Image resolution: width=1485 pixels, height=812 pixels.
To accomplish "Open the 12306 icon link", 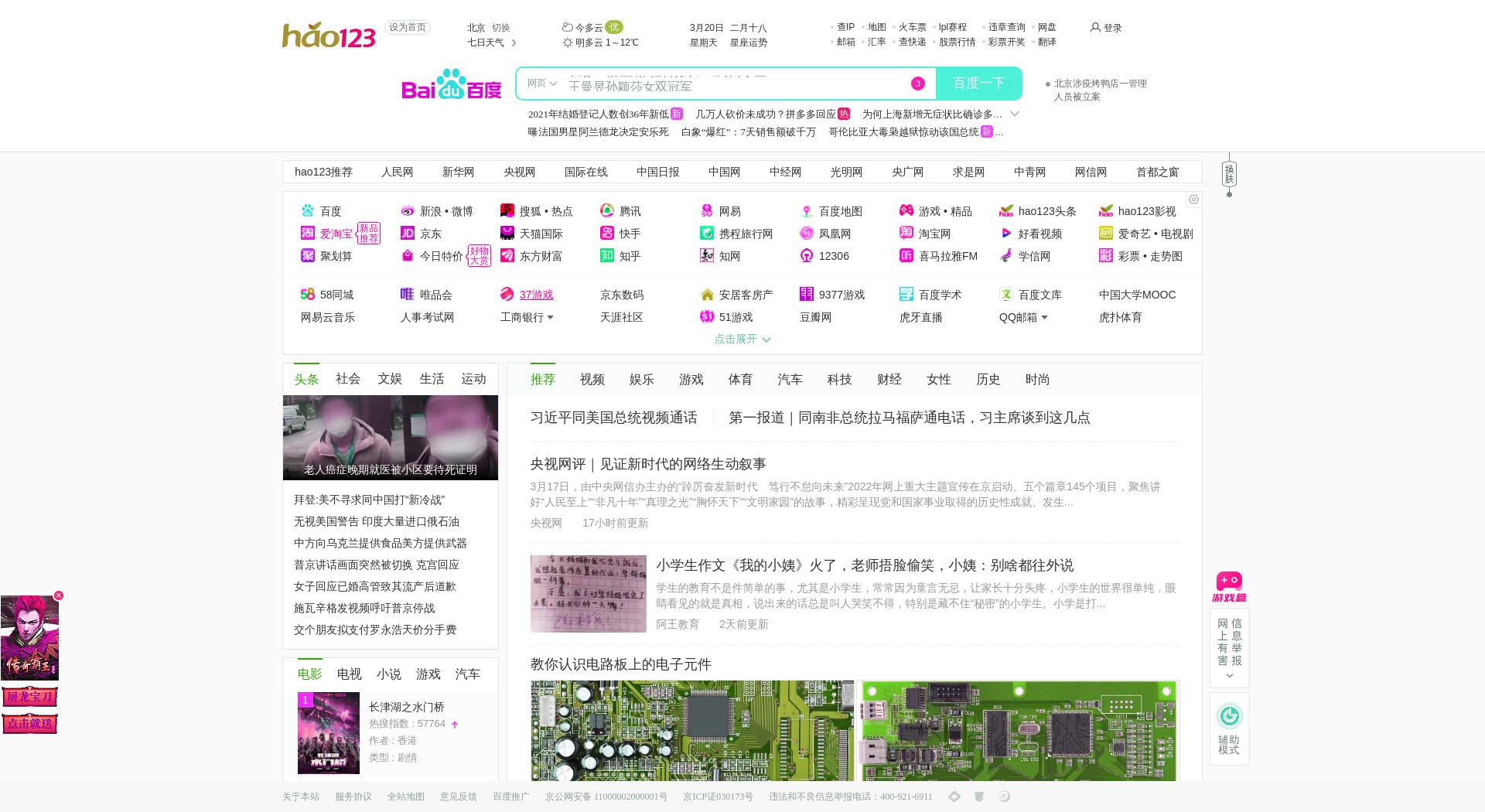I will [x=807, y=256].
